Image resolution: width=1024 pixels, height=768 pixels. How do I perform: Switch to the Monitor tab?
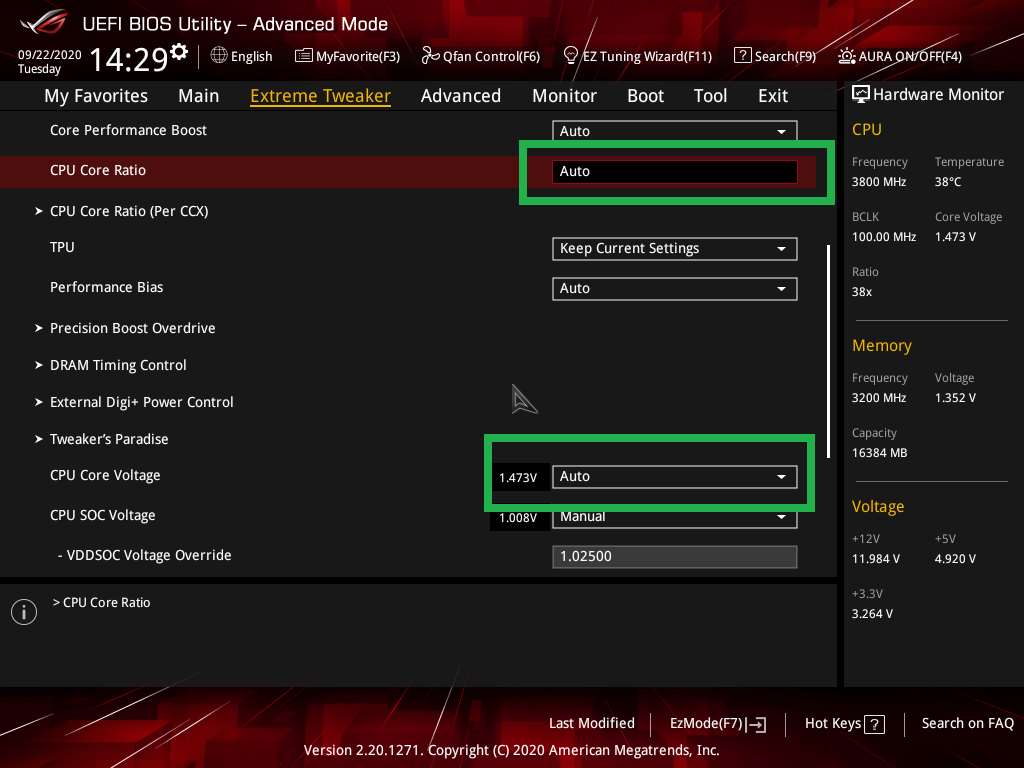(564, 96)
